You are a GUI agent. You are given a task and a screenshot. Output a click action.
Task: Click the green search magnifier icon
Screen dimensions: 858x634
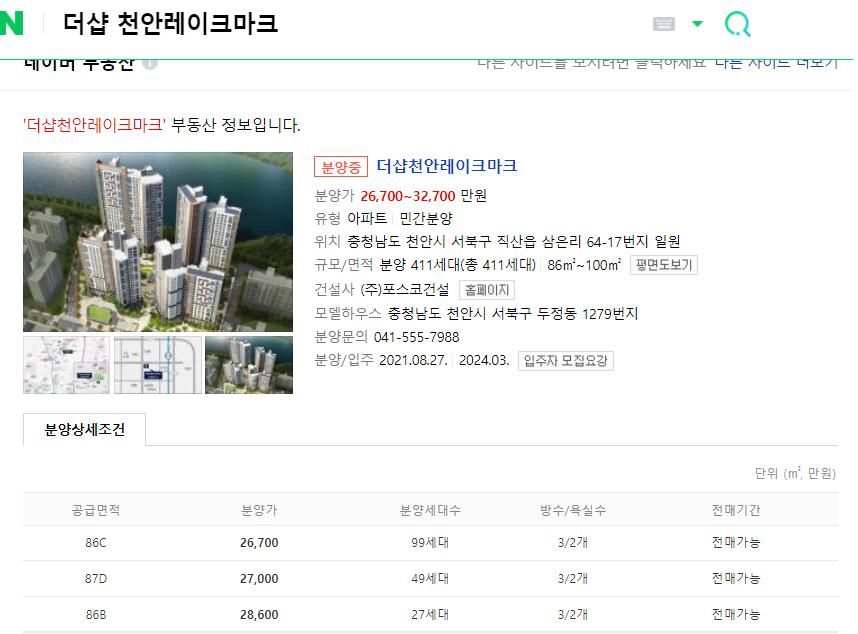[737, 24]
